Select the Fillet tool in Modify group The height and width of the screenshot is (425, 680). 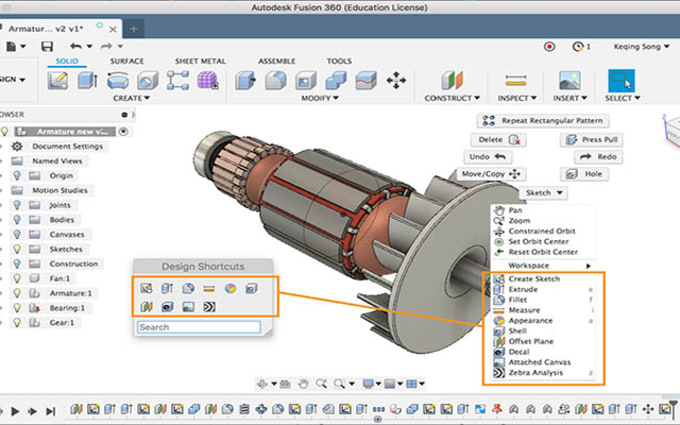tap(276, 80)
